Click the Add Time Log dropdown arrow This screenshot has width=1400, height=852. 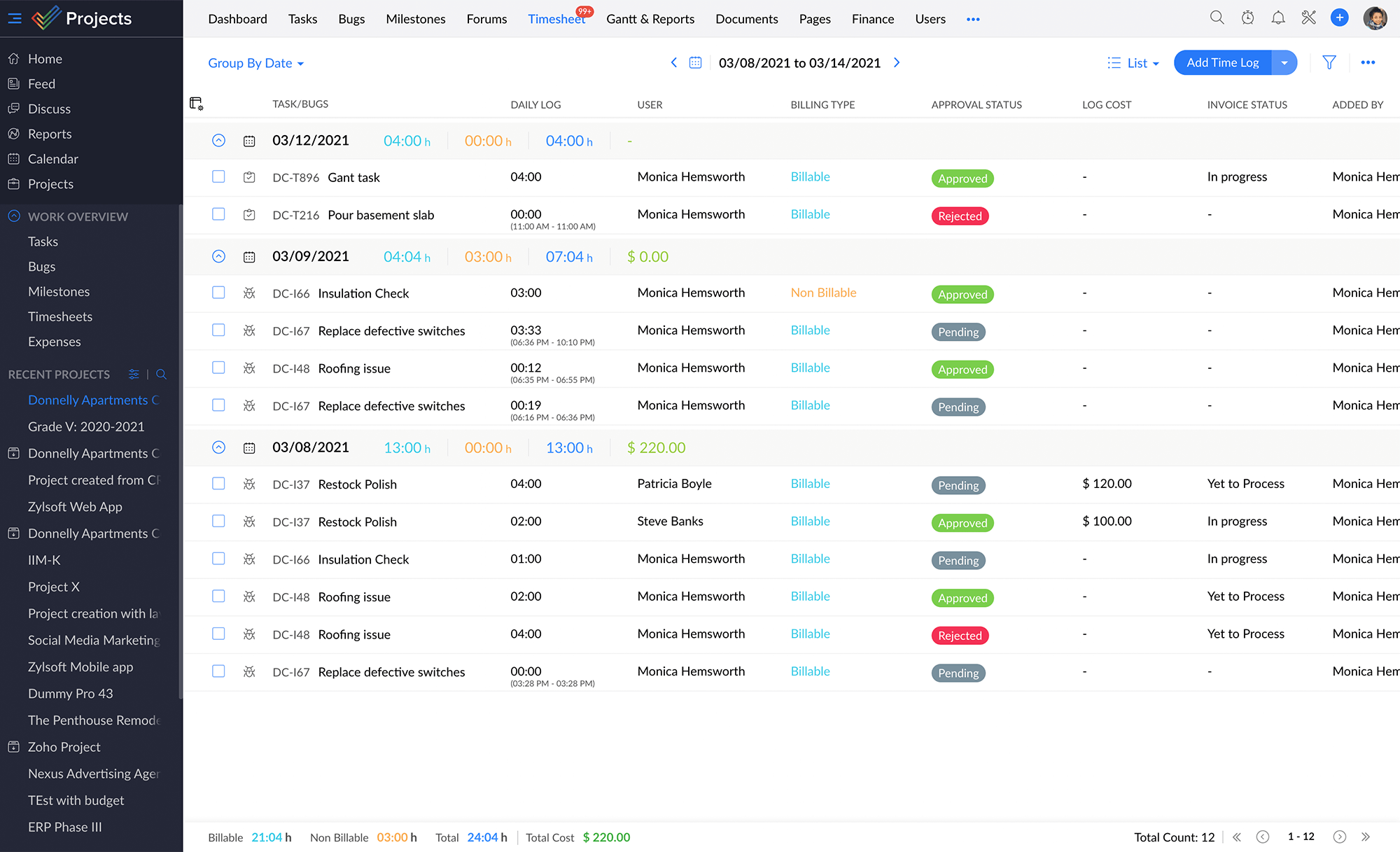(x=1284, y=63)
